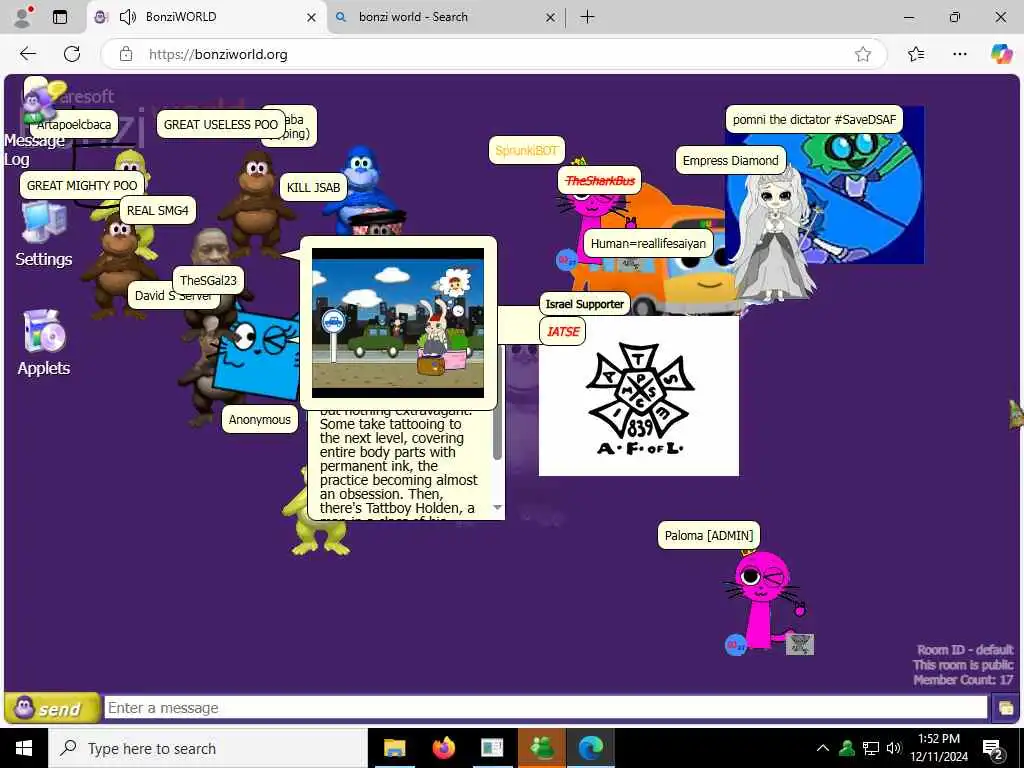
Task: Mute the BonziWORLD tab audio
Action: coord(128,17)
